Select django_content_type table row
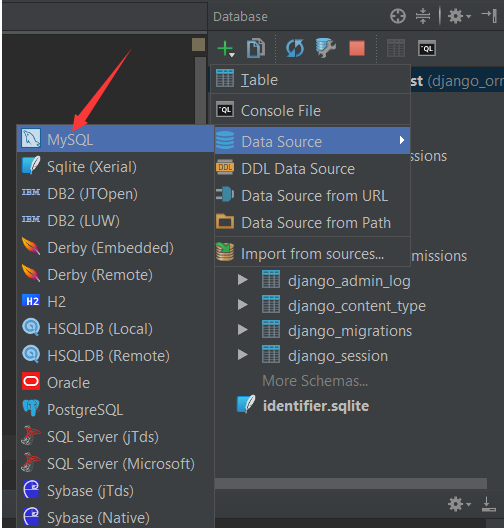Image resolution: width=504 pixels, height=529 pixels. 357,306
